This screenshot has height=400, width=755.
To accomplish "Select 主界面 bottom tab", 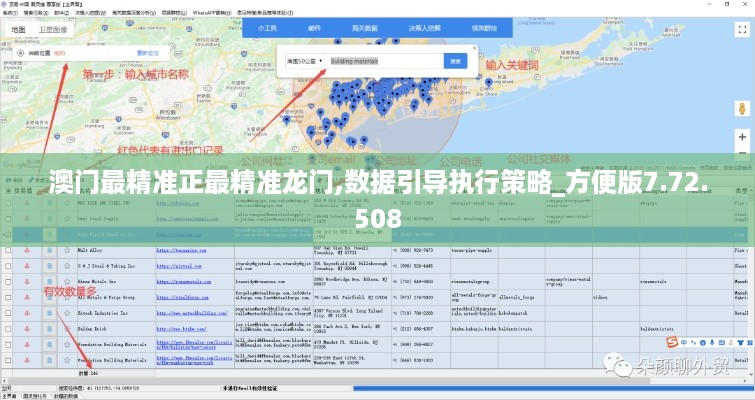I will (x=9, y=396).
